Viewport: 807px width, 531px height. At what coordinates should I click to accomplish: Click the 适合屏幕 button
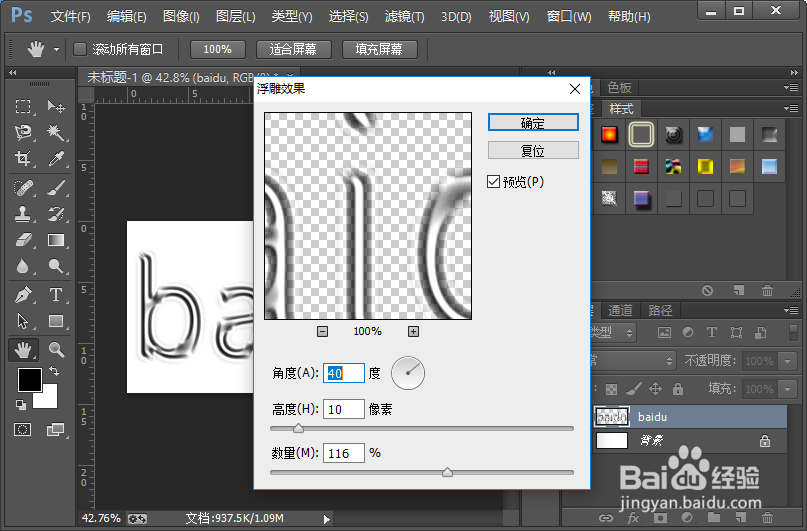(x=293, y=49)
